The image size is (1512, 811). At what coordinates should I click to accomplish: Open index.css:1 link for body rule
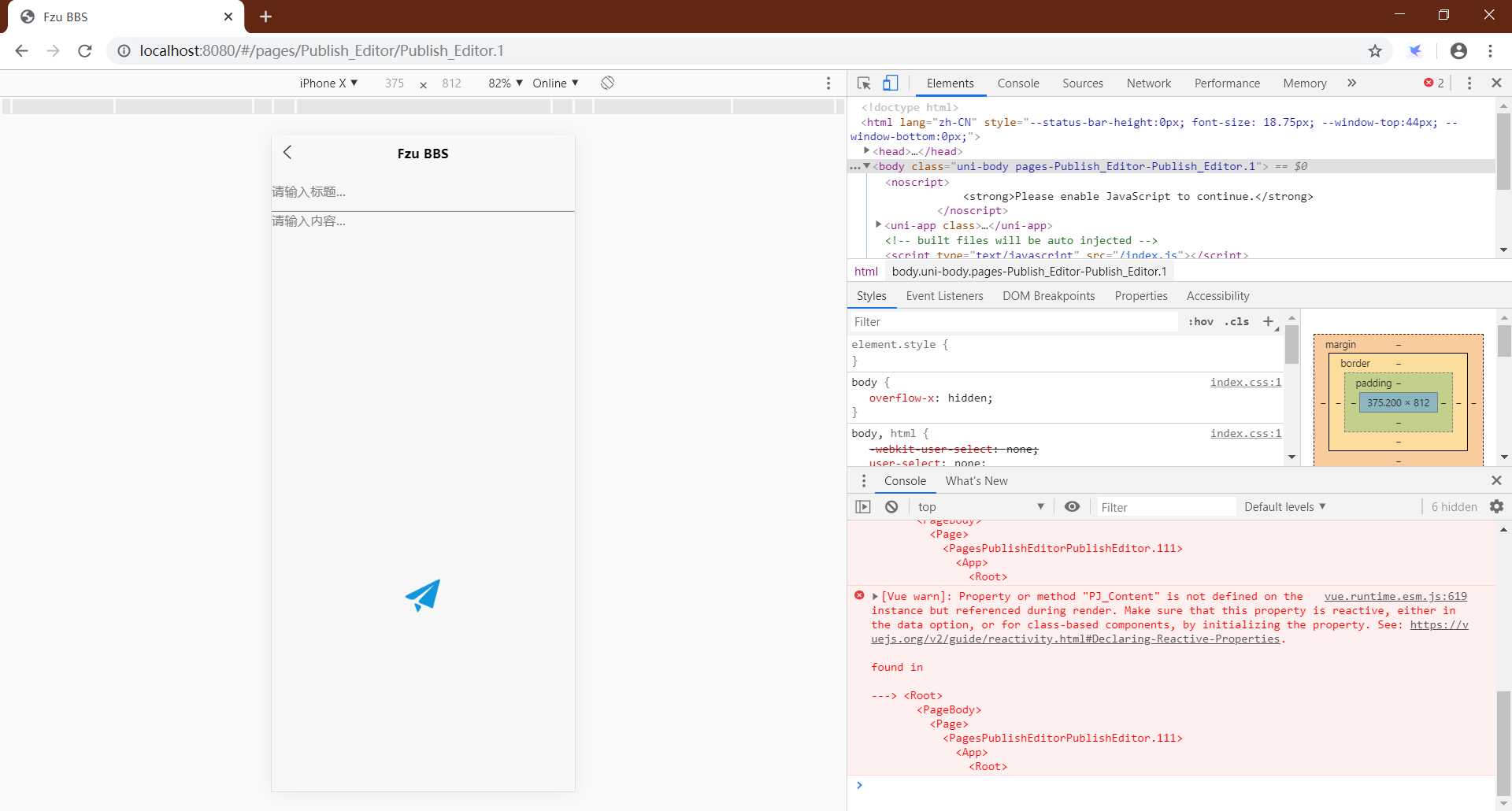(x=1246, y=383)
